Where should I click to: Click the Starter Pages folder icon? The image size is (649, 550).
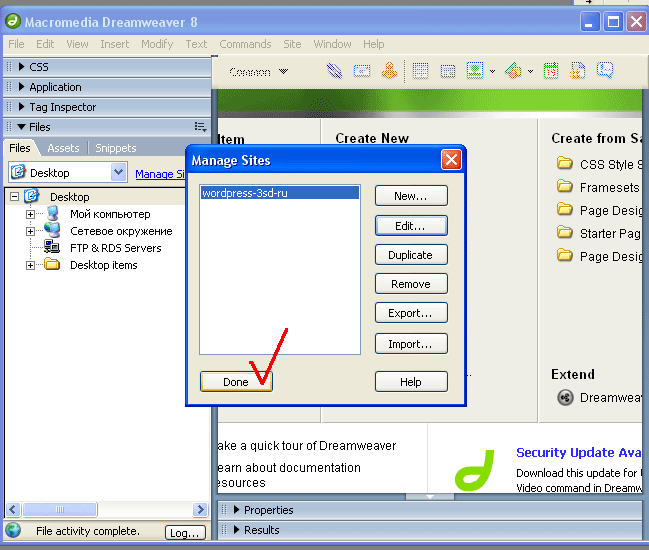pos(565,232)
